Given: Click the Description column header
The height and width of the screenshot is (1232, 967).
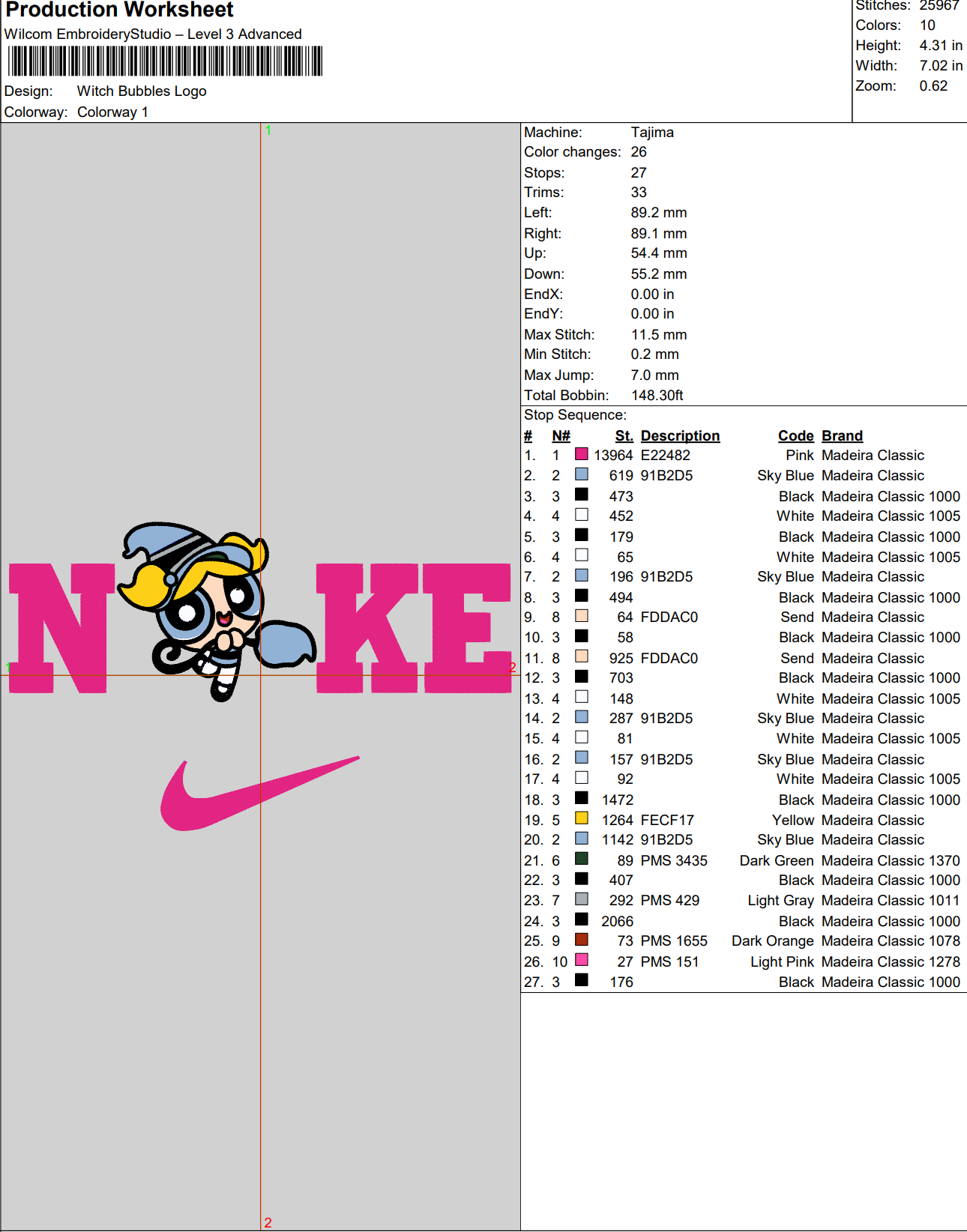Looking at the screenshot, I should tap(679, 436).
